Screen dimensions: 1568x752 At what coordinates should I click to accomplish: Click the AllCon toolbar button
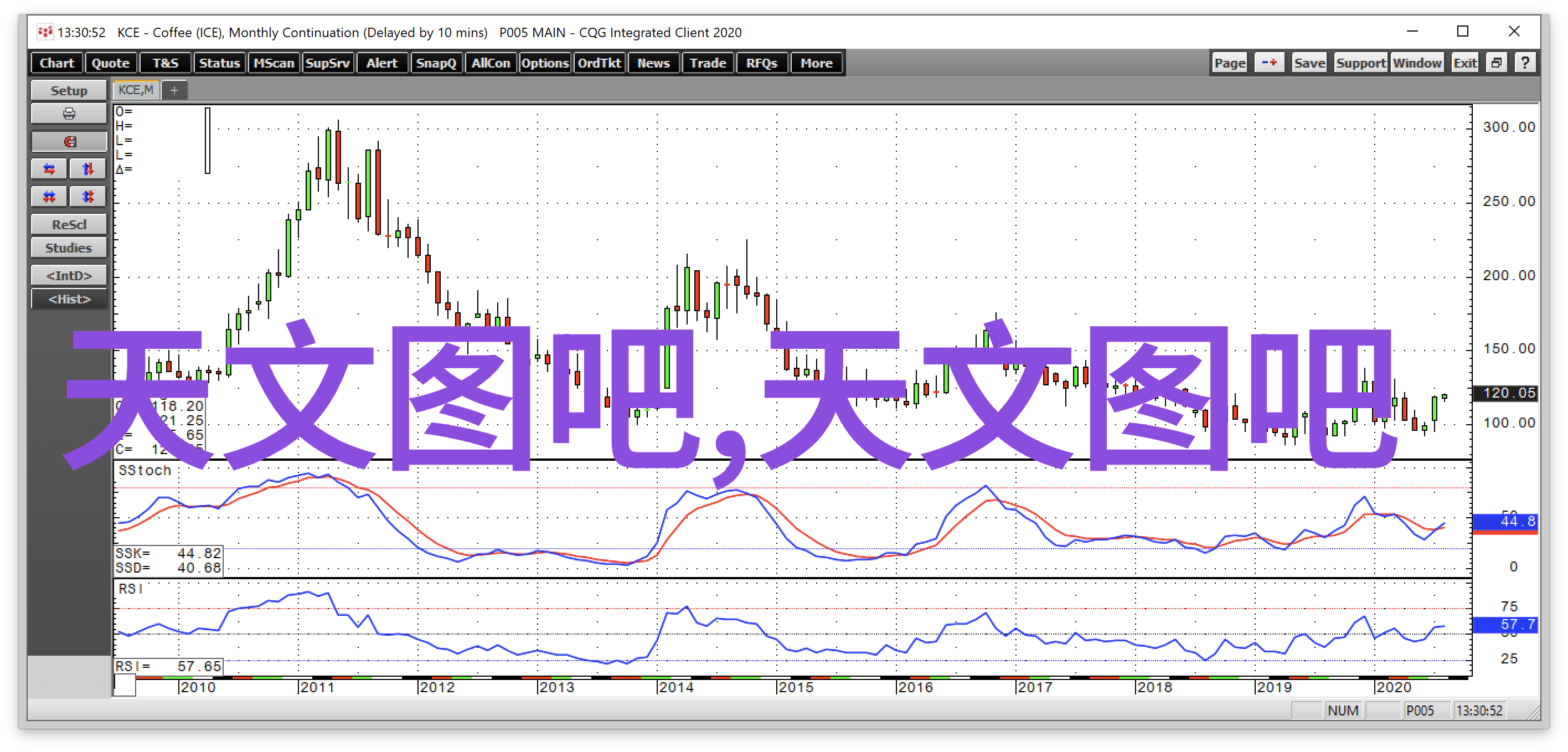pos(490,63)
